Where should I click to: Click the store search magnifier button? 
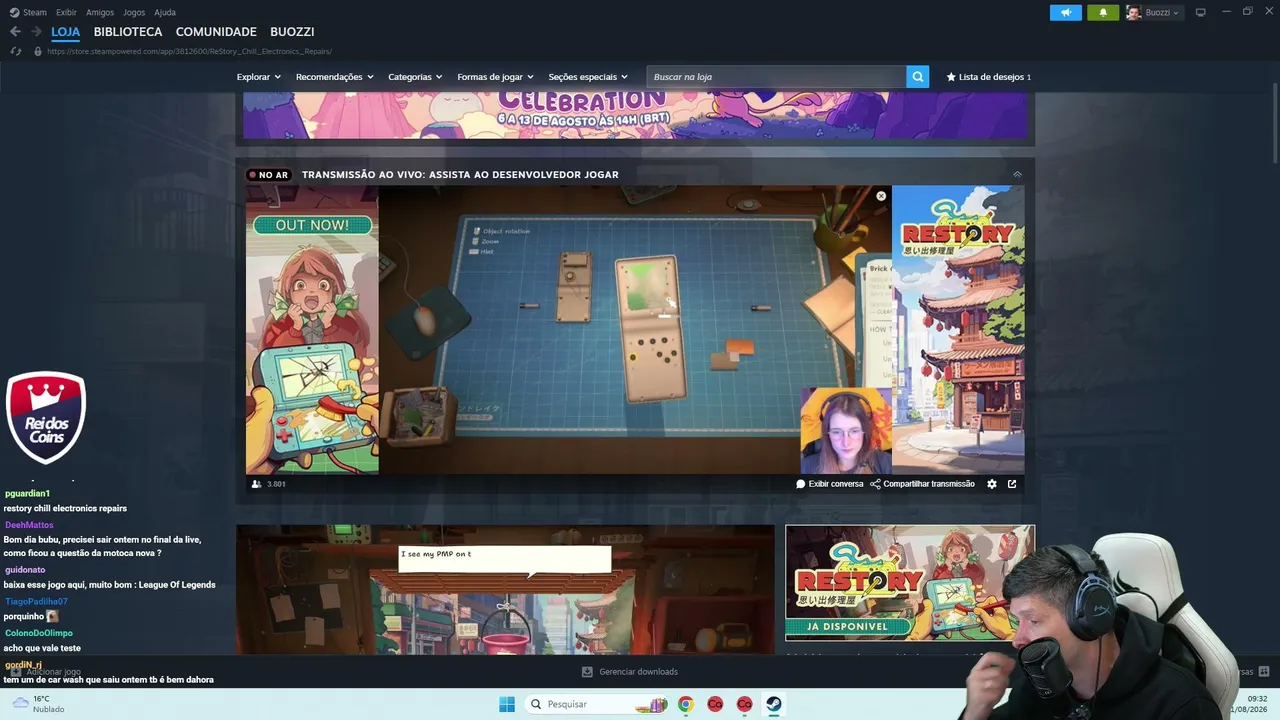(x=917, y=77)
